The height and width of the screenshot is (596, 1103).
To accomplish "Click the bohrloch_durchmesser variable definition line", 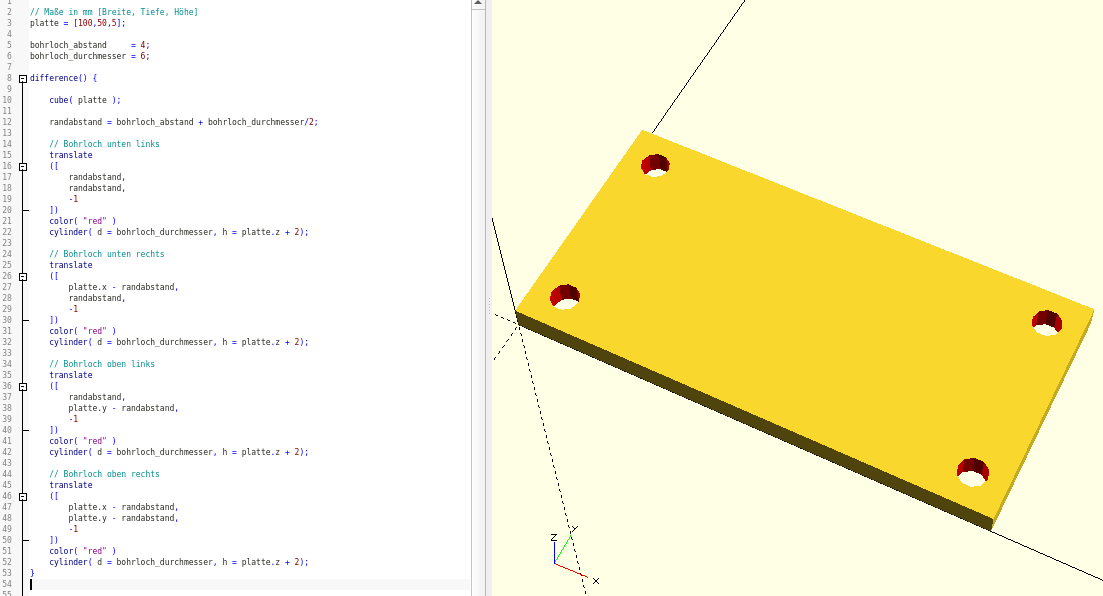I will (x=89, y=56).
